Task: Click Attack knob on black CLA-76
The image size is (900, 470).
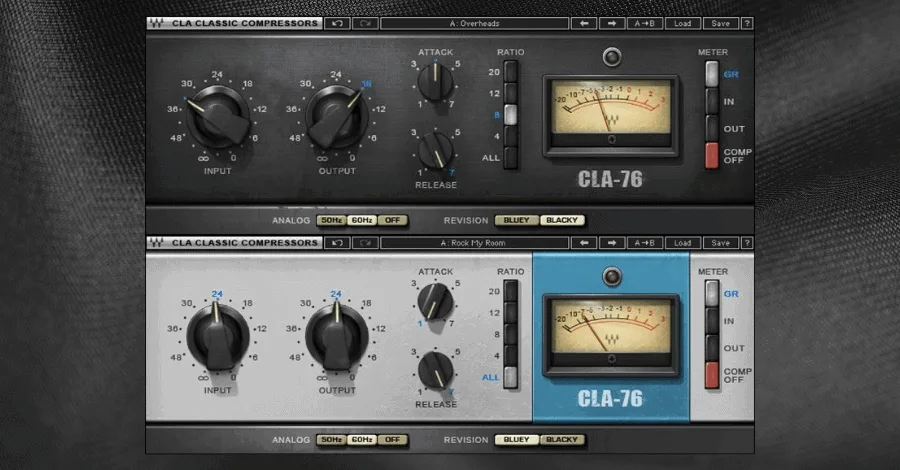Action: 435,82
